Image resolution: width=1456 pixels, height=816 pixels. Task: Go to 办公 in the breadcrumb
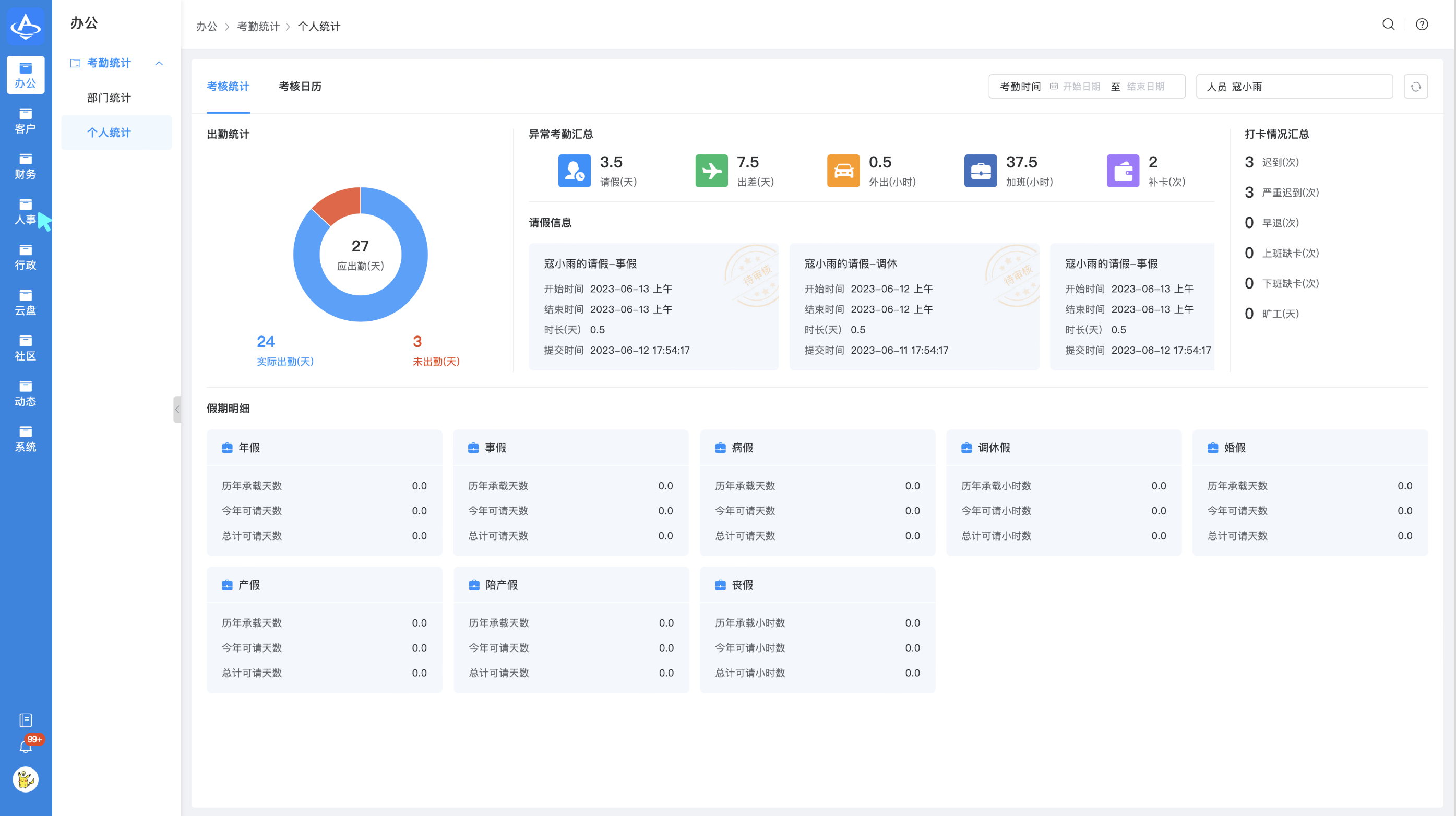coord(206,27)
